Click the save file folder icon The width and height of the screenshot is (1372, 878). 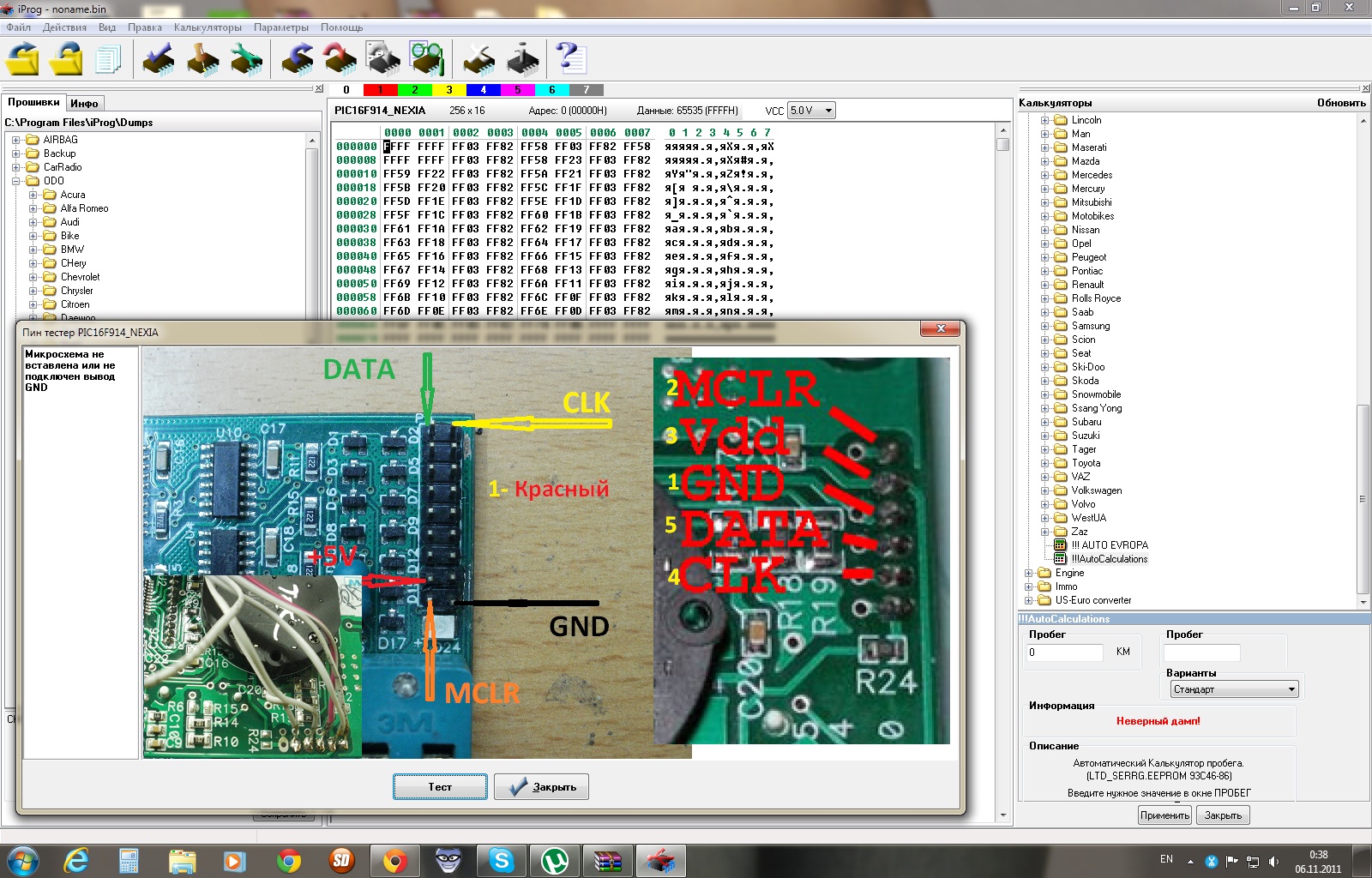pyautogui.click(x=66, y=60)
